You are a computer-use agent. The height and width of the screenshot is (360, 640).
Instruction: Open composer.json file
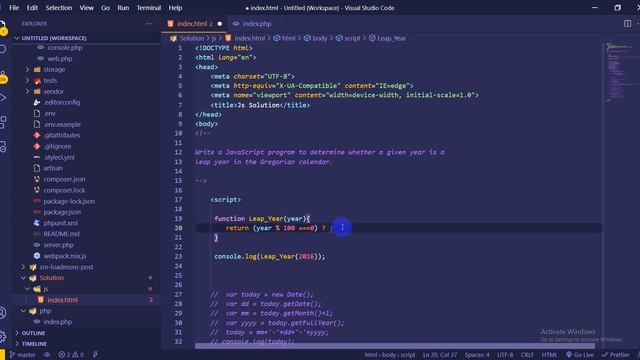(64, 179)
